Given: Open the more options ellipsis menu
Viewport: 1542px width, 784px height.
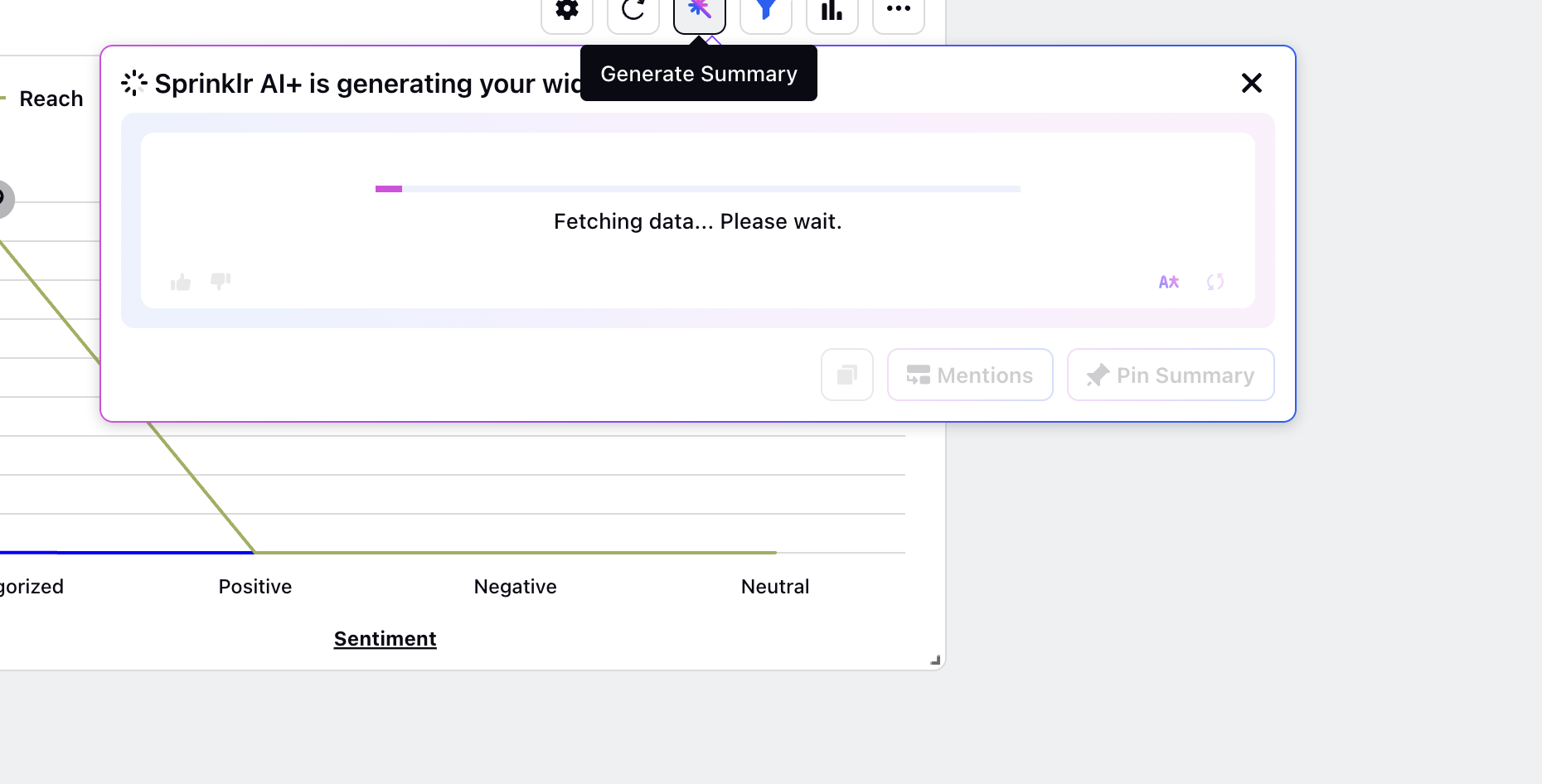Looking at the screenshot, I should [899, 12].
